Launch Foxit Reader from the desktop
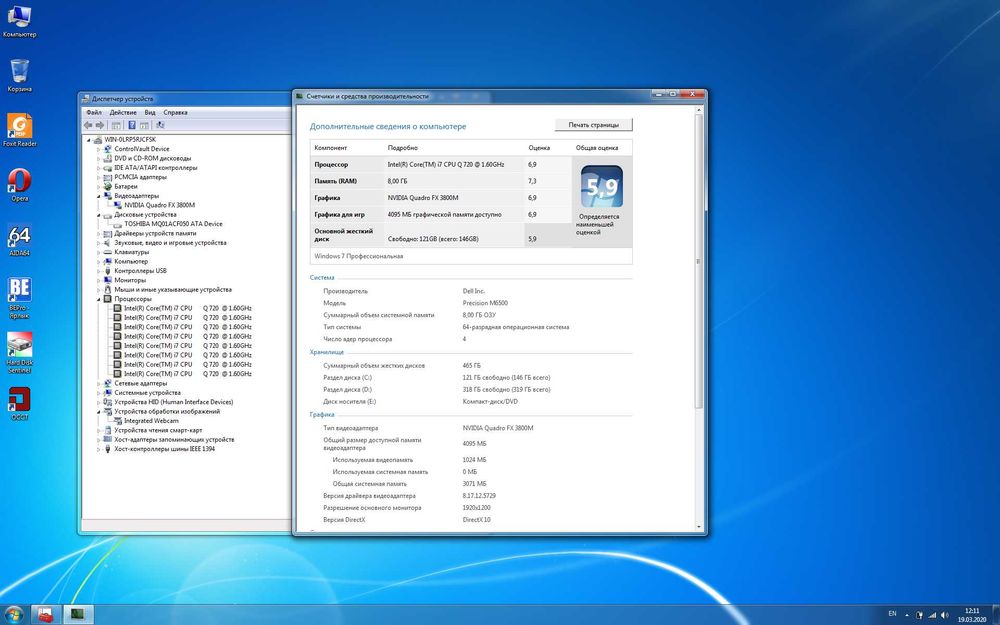The height and width of the screenshot is (625, 1000). (19, 130)
